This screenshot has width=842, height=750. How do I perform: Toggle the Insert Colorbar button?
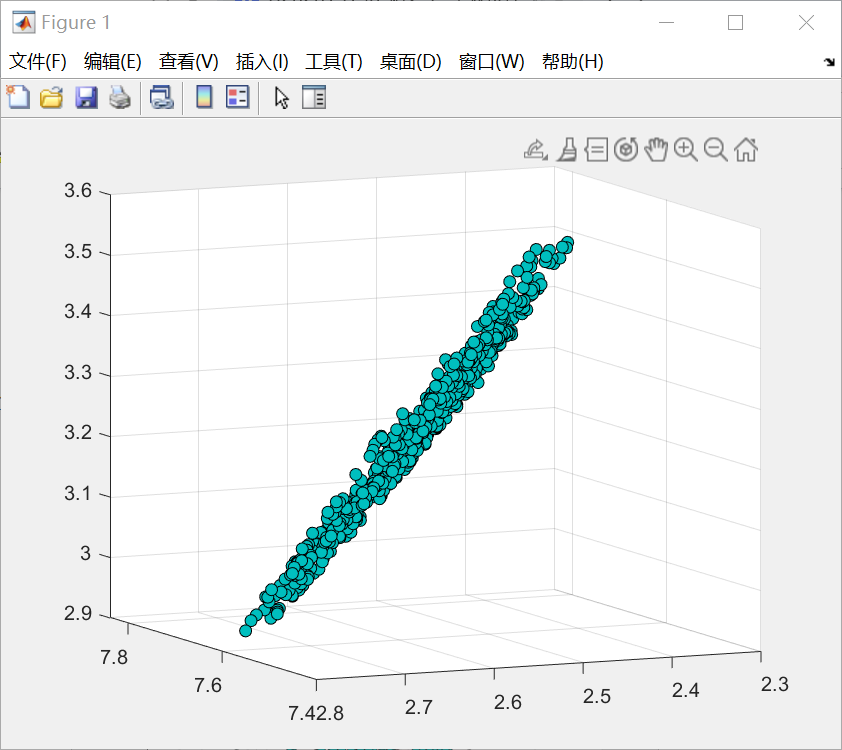click(x=204, y=97)
